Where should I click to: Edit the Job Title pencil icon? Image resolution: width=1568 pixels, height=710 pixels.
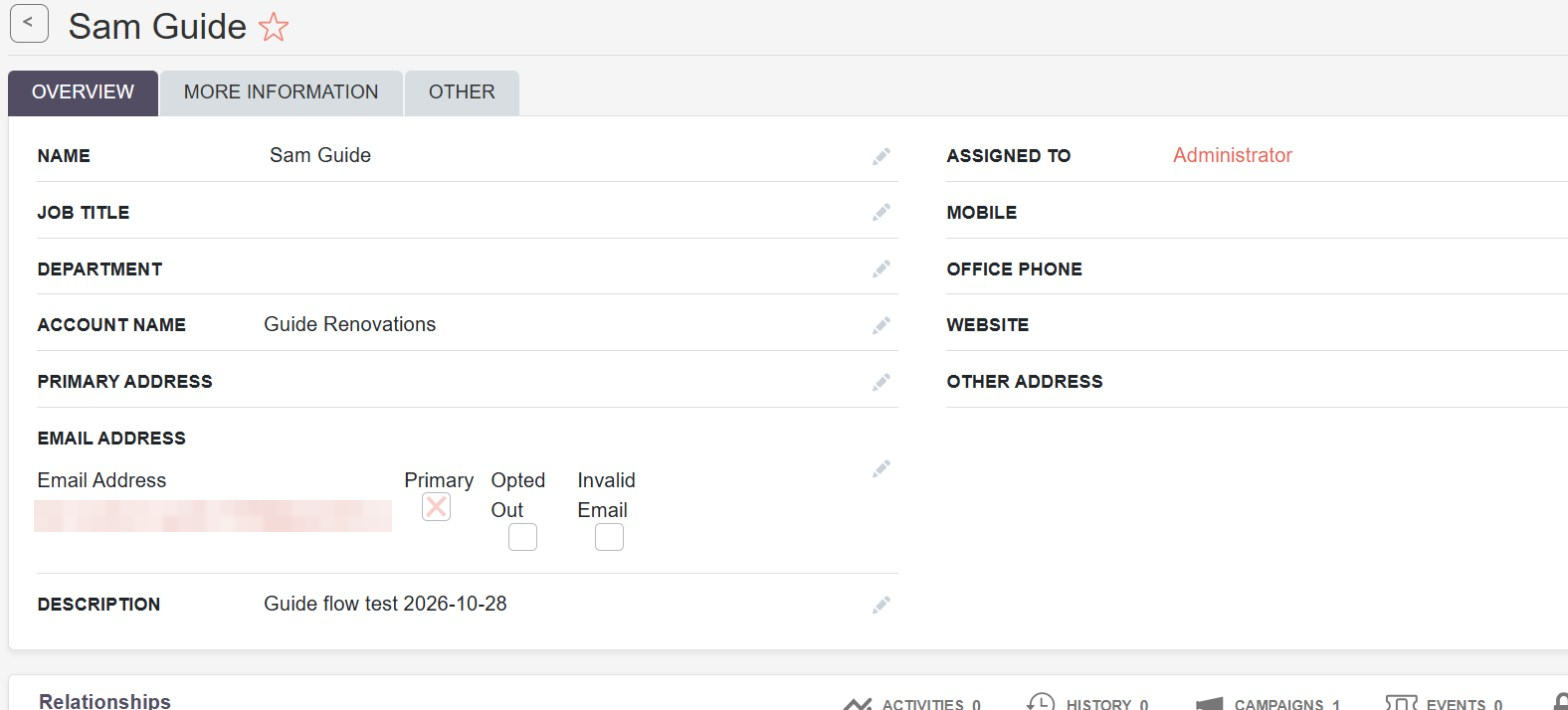(x=881, y=212)
